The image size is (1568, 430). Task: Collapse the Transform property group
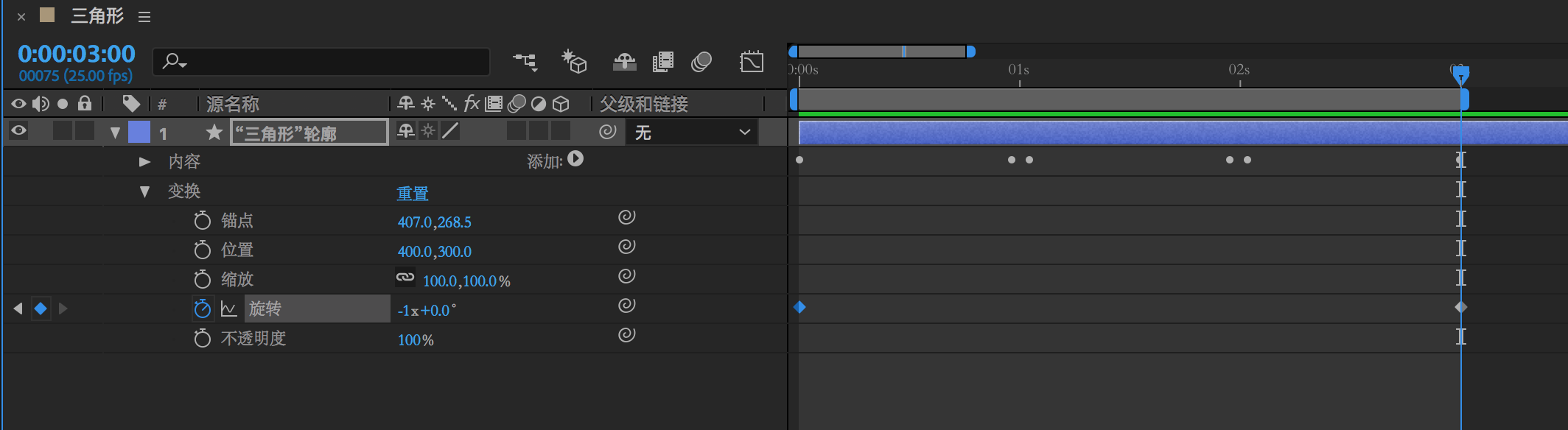(x=144, y=191)
